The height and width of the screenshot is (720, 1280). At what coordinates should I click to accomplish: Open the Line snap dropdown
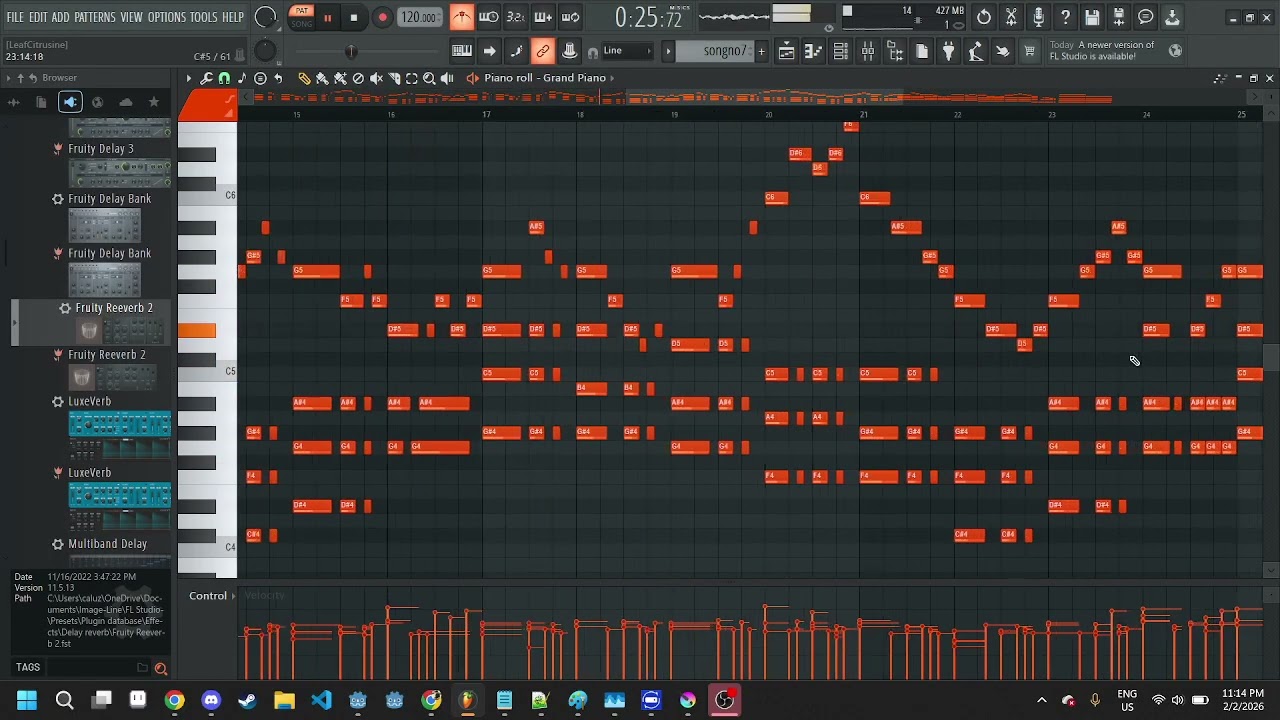coord(627,51)
